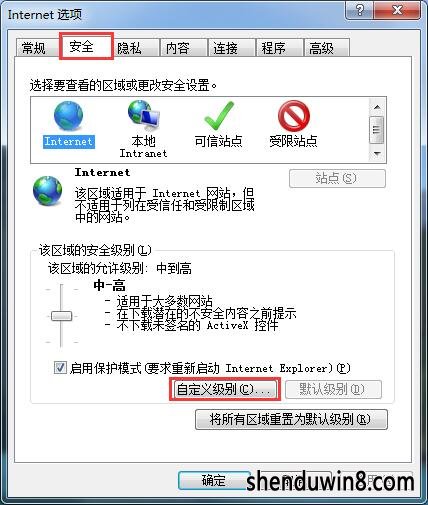Click the 自定义级别 button
This screenshot has width=428, height=505.
pos(225,389)
